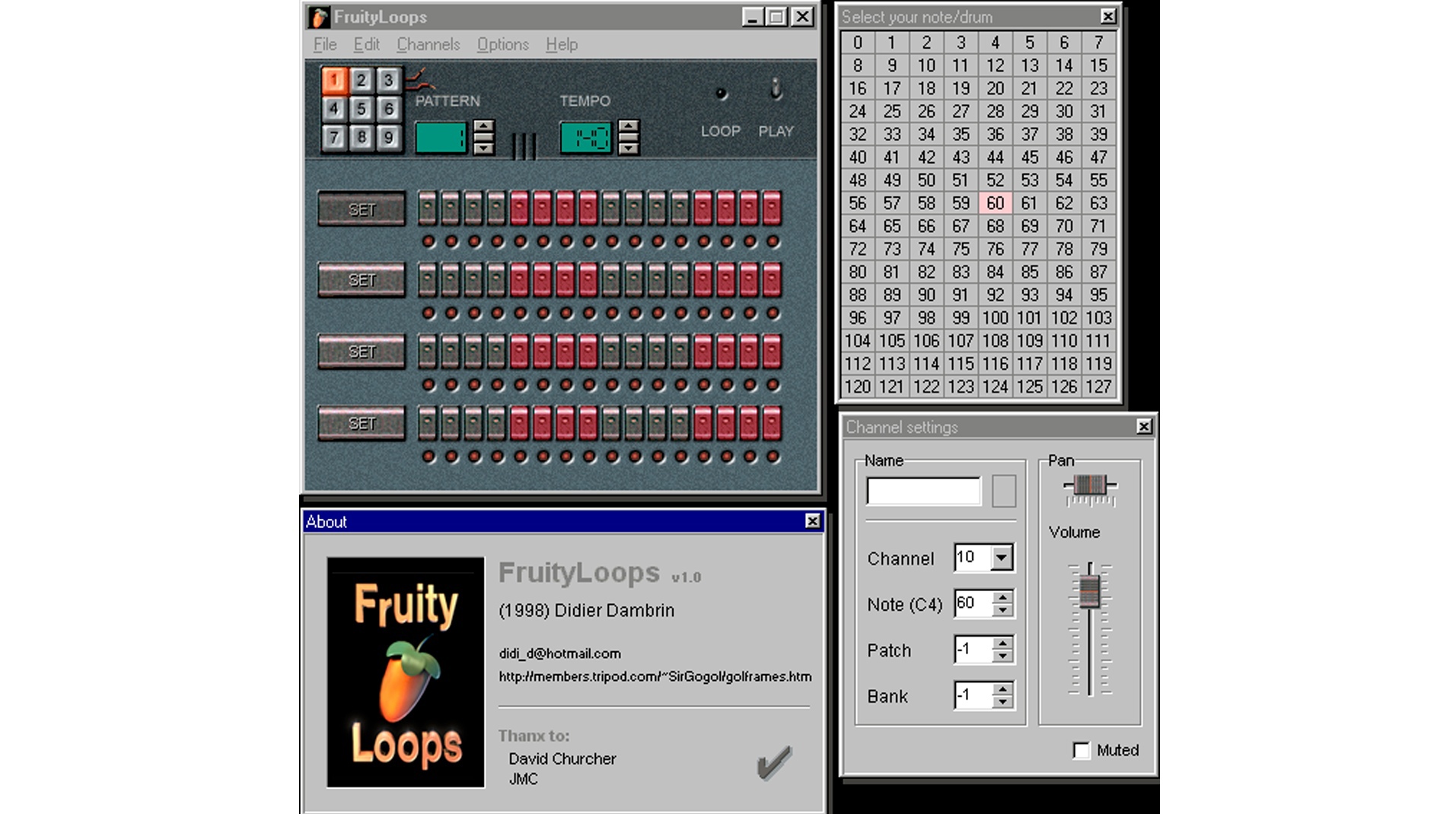Click the PATTERN number display
Image resolution: width=1456 pixels, height=814 pixels.
pyautogui.click(x=441, y=138)
